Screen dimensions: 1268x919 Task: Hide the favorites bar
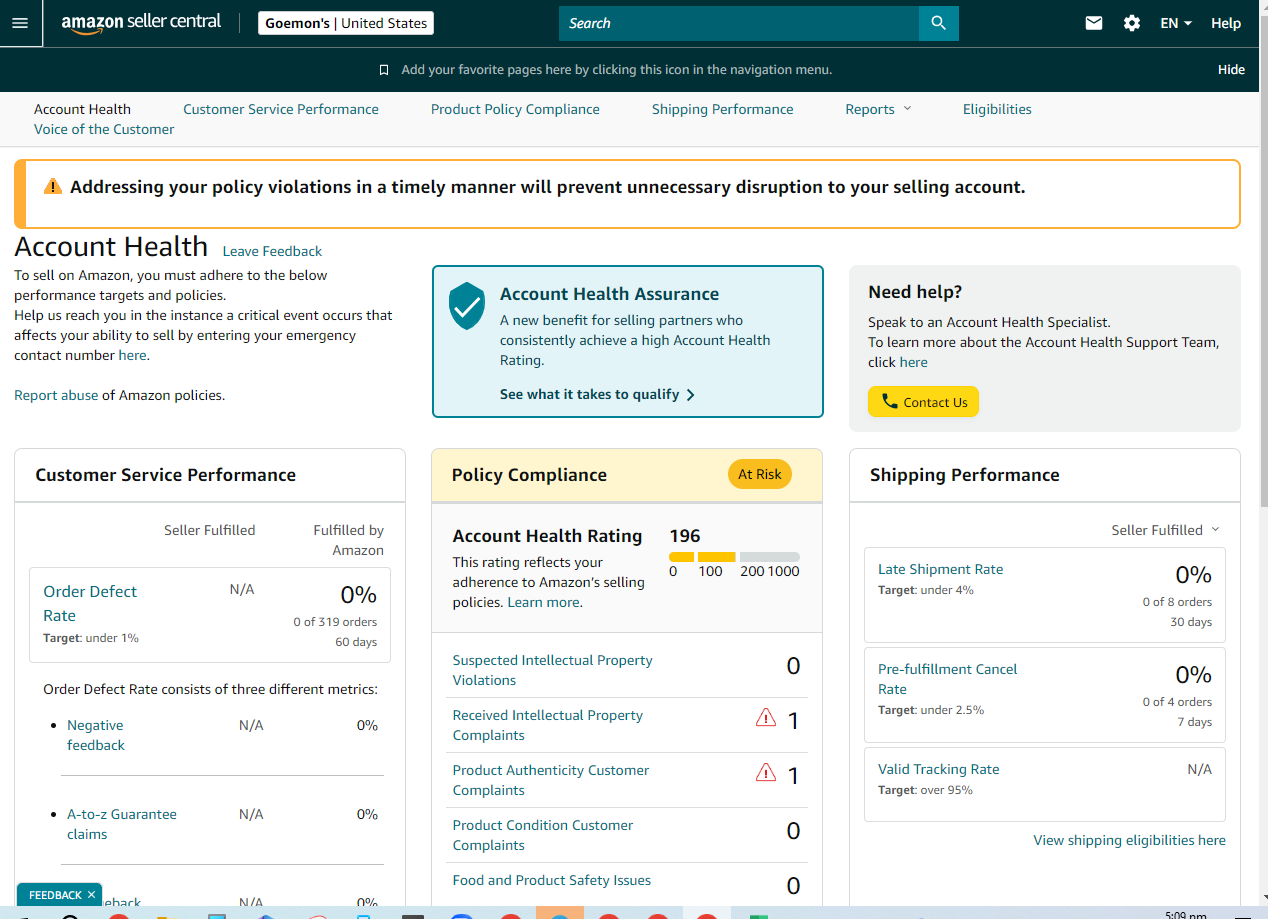click(1231, 70)
